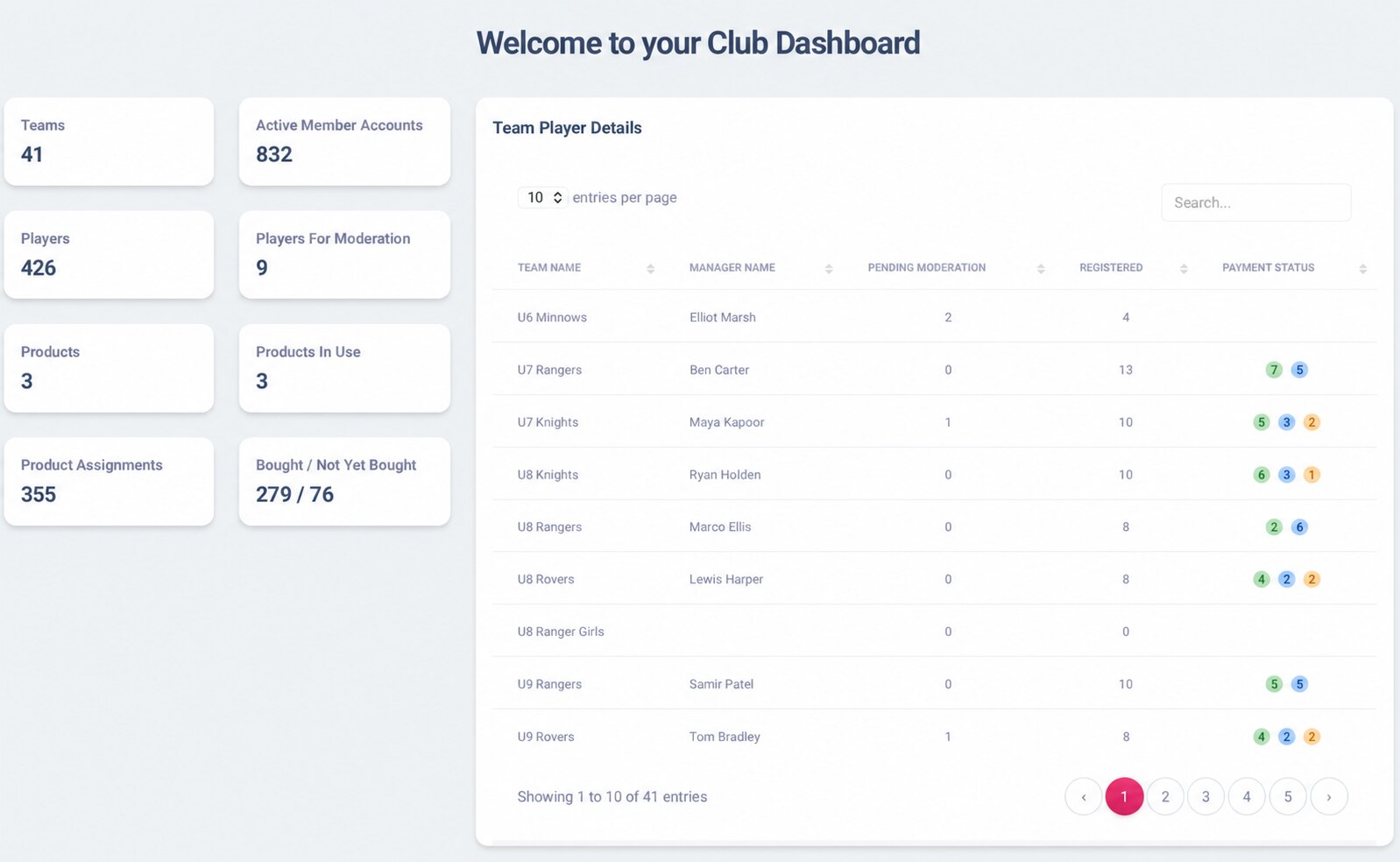Go to next page arrow
This screenshot has height=862, width=1400.
point(1329,796)
